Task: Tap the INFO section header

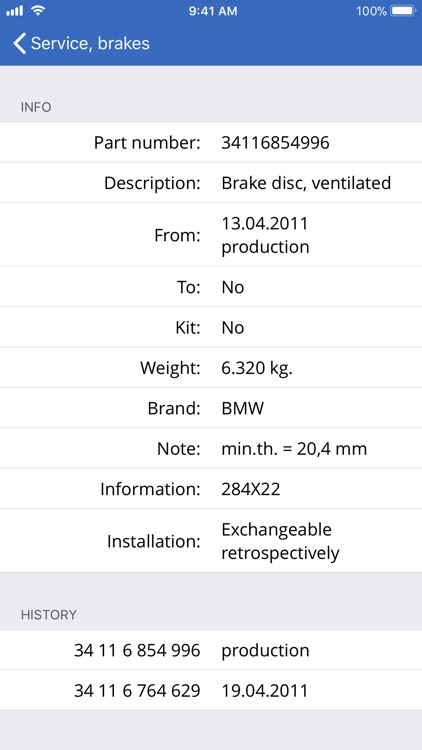Action: (x=36, y=107)
